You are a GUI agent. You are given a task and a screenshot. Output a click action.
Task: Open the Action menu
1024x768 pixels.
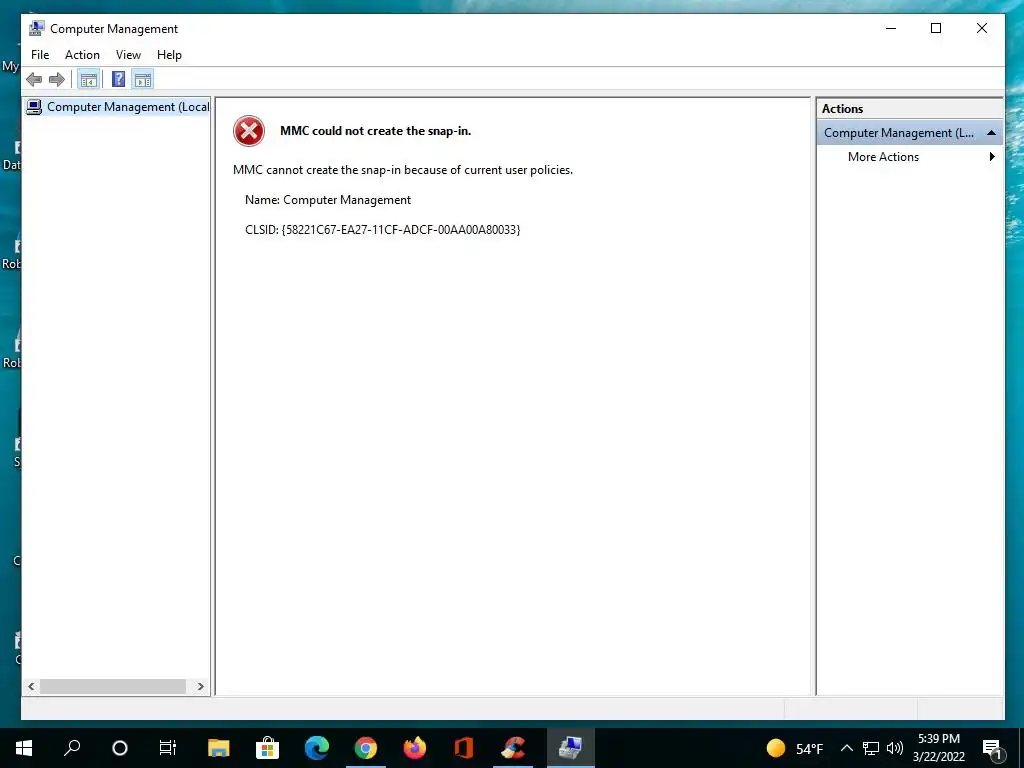click(82, 55)
